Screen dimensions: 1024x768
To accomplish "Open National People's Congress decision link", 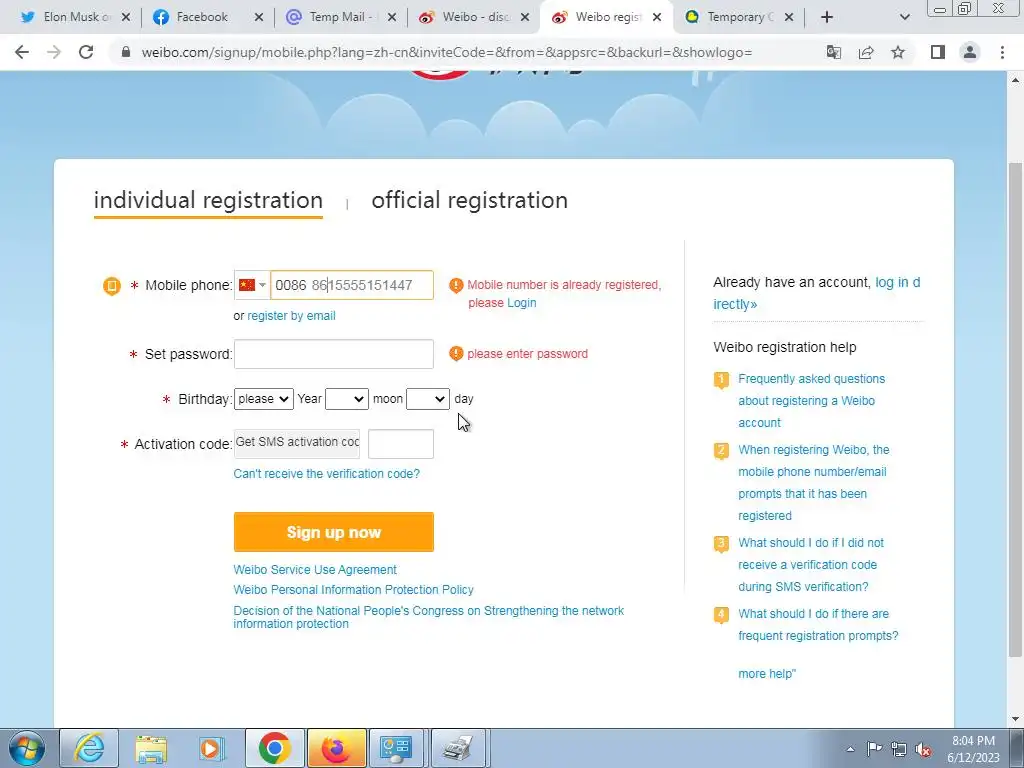I will click(x=428, y=617).
